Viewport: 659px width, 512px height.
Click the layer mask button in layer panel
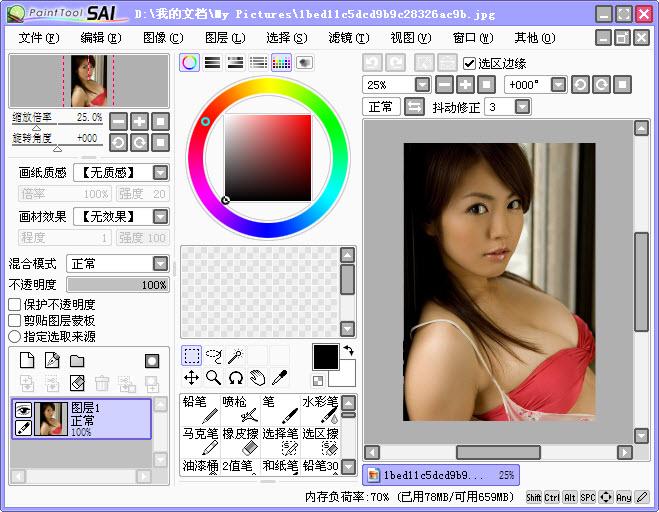(152, 361)
